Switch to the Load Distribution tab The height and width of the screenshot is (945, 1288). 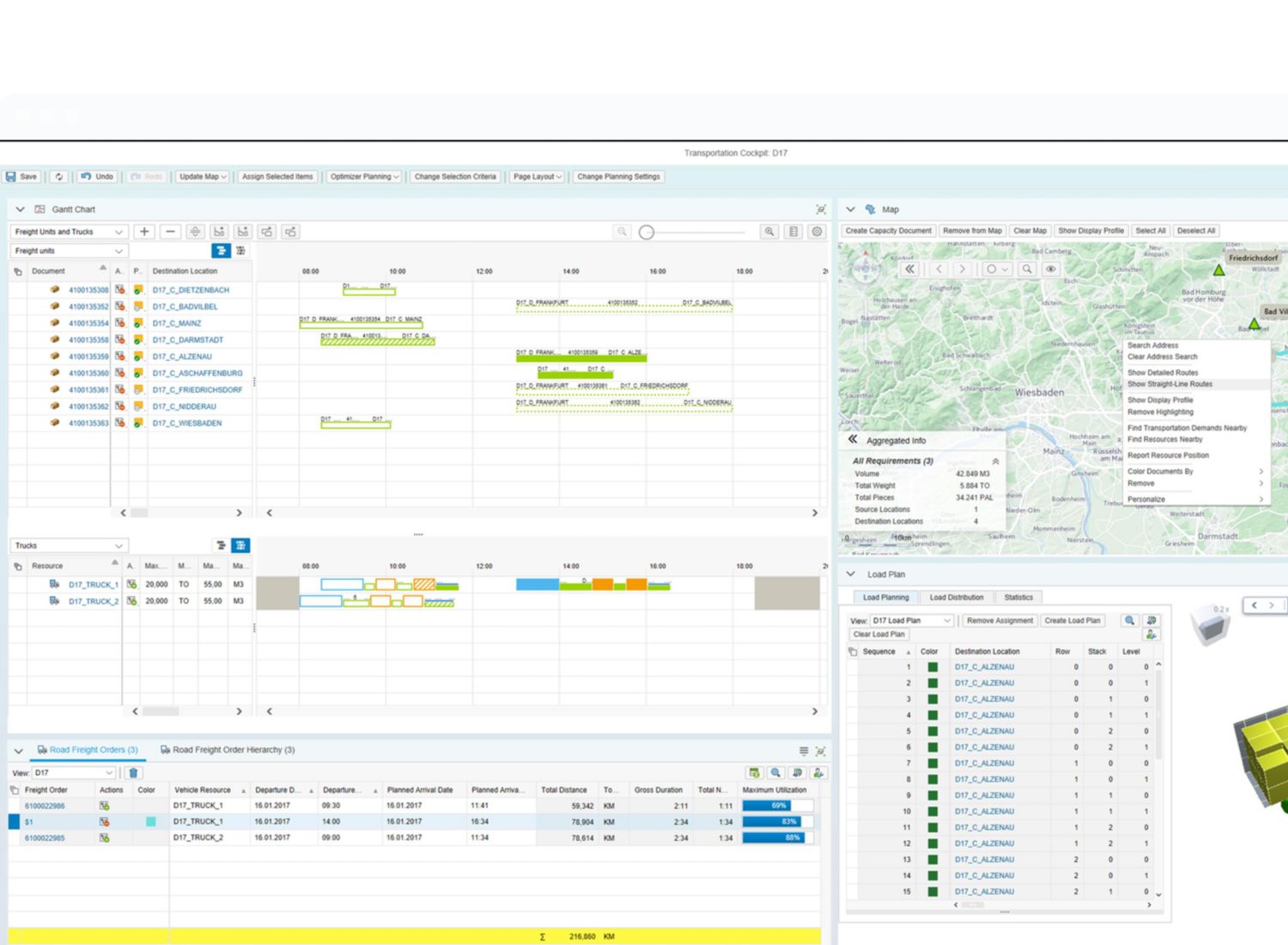coord(956,597)
